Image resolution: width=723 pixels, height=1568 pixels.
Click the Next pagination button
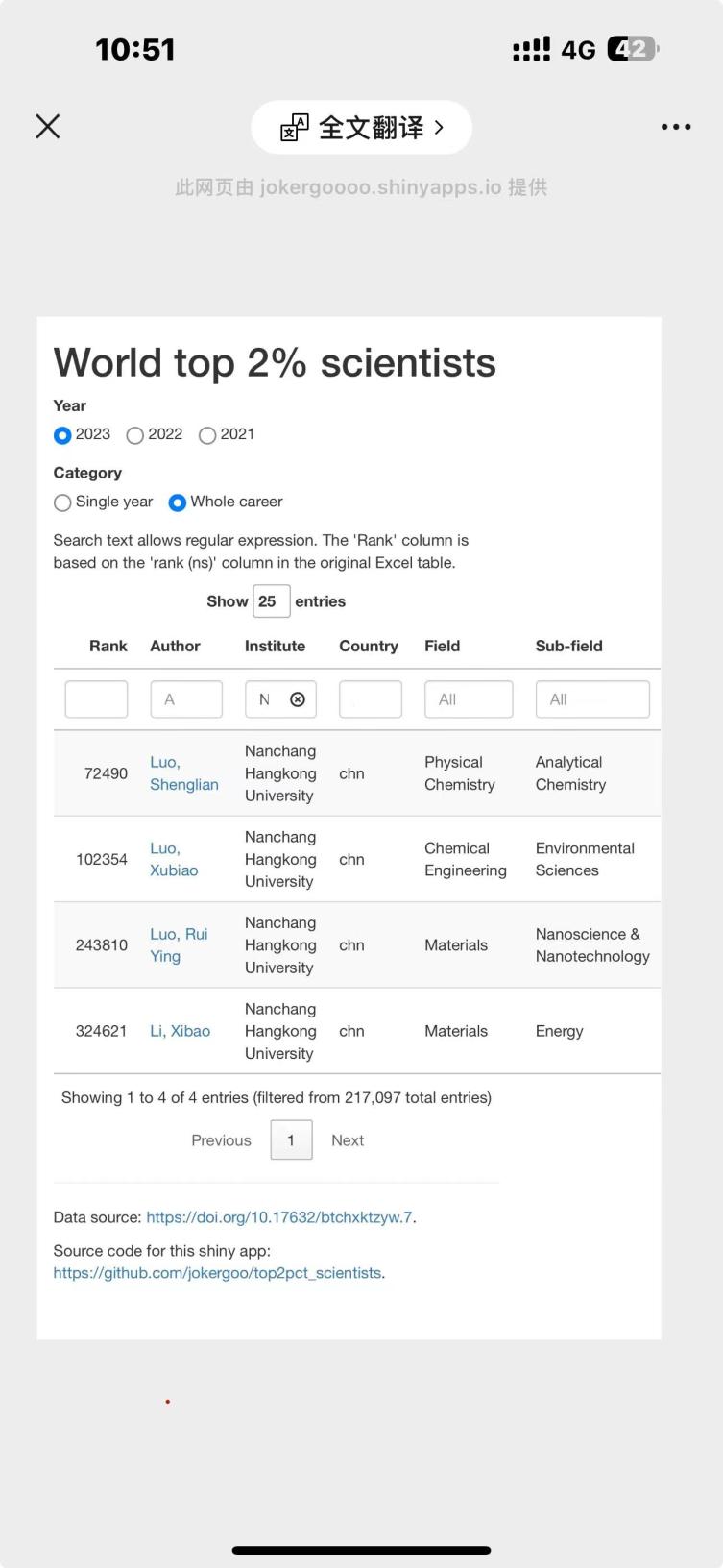[348, 1140]
